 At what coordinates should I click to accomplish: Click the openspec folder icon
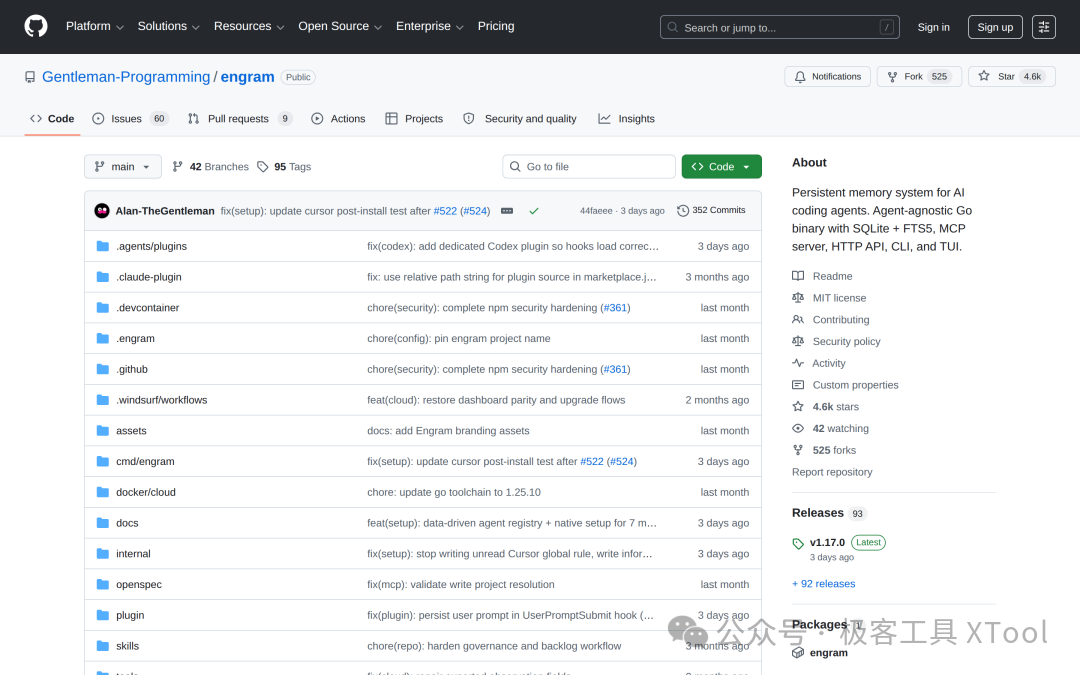point(103,584)
